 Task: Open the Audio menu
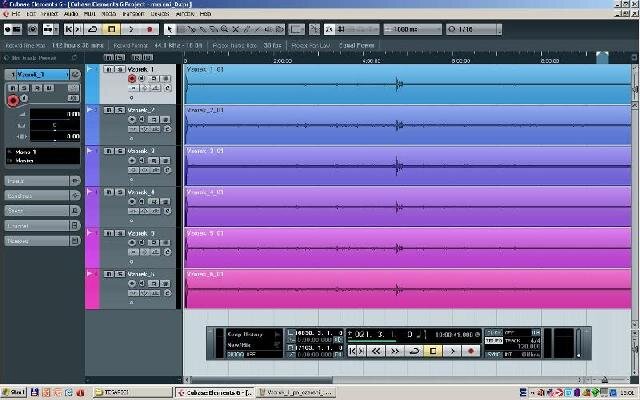[71, 14]
